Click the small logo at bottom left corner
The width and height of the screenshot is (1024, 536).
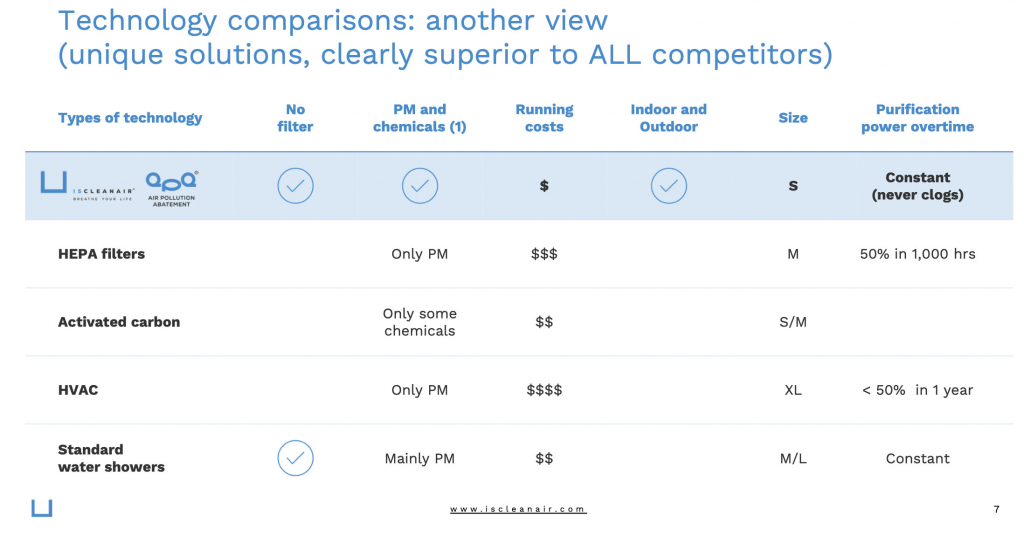click(x=42, y=509)
